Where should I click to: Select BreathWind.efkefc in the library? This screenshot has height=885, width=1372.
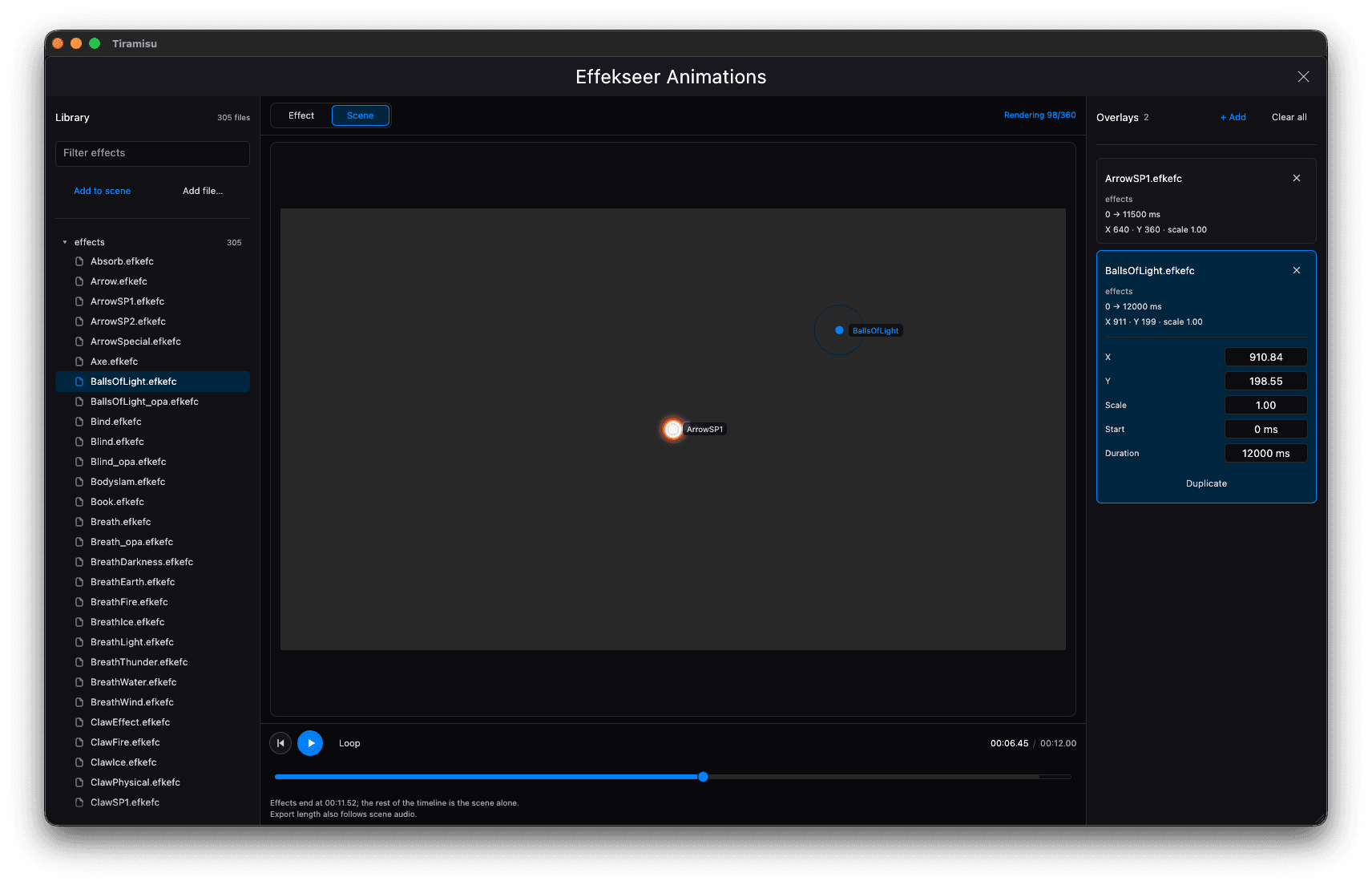pos(152,702)
